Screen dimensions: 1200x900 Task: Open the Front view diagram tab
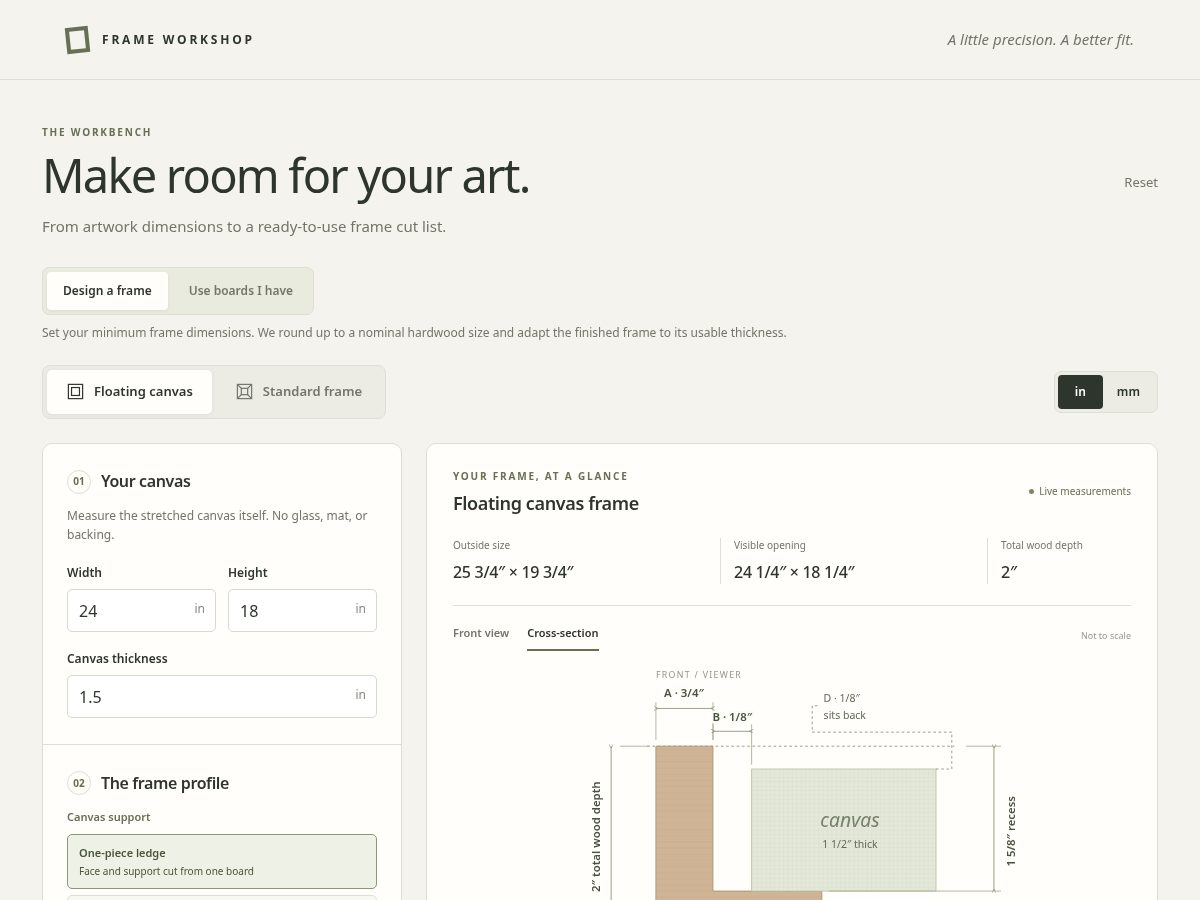pos(481,633)
